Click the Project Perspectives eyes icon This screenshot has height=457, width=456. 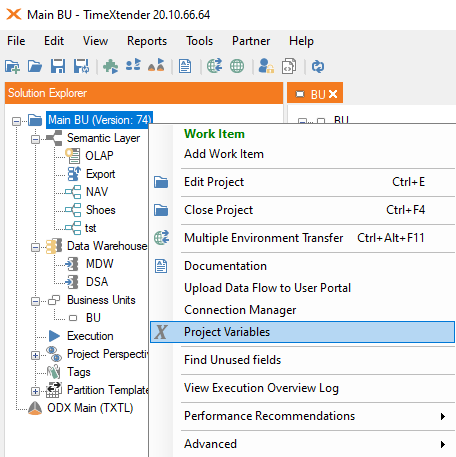[x=54, y=354]
